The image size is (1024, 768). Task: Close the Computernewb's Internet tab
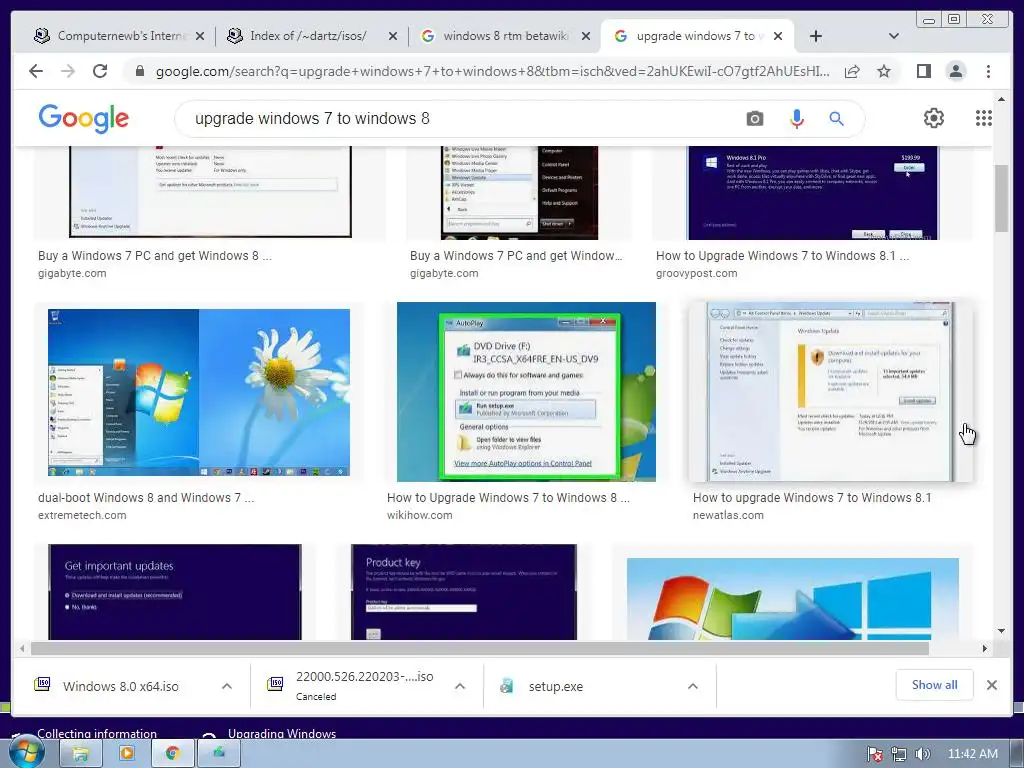click(200, 36)
